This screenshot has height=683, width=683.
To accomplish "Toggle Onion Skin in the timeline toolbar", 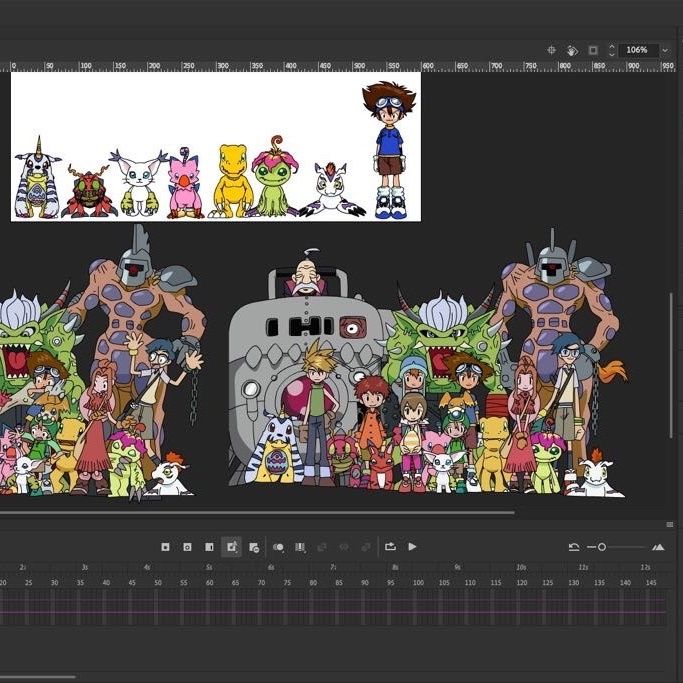I will pyautogui.click(x=278, y=547).
